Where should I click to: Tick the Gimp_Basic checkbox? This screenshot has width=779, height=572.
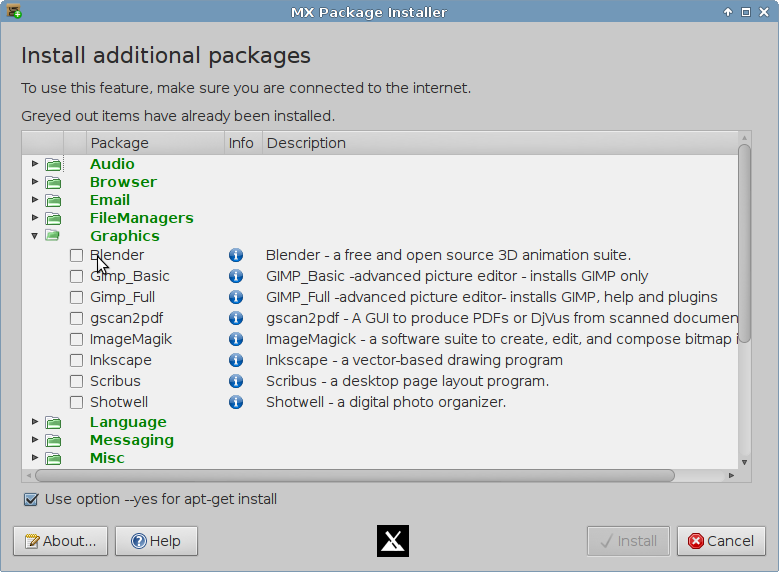(x=77, y=276)
